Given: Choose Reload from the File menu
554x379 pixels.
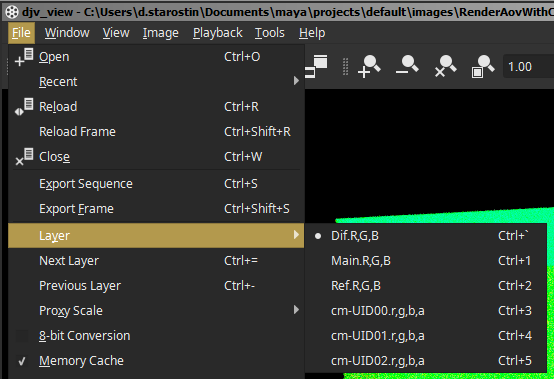Looking at the screenshot, I should [156, 107].
